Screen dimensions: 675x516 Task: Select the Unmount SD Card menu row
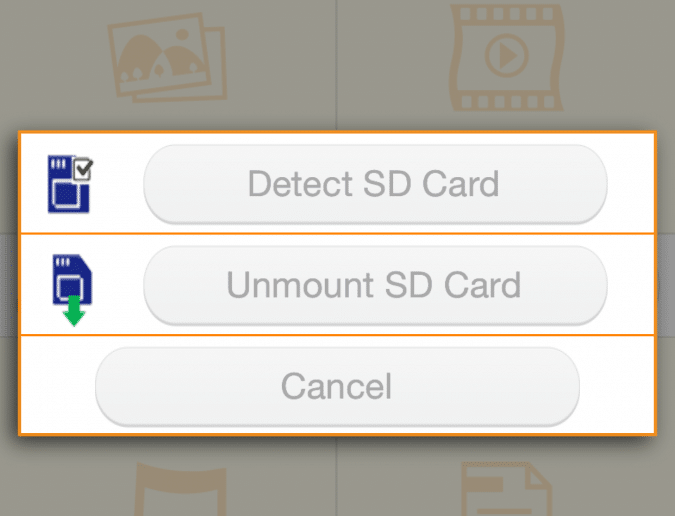click(x=337, y=284)
